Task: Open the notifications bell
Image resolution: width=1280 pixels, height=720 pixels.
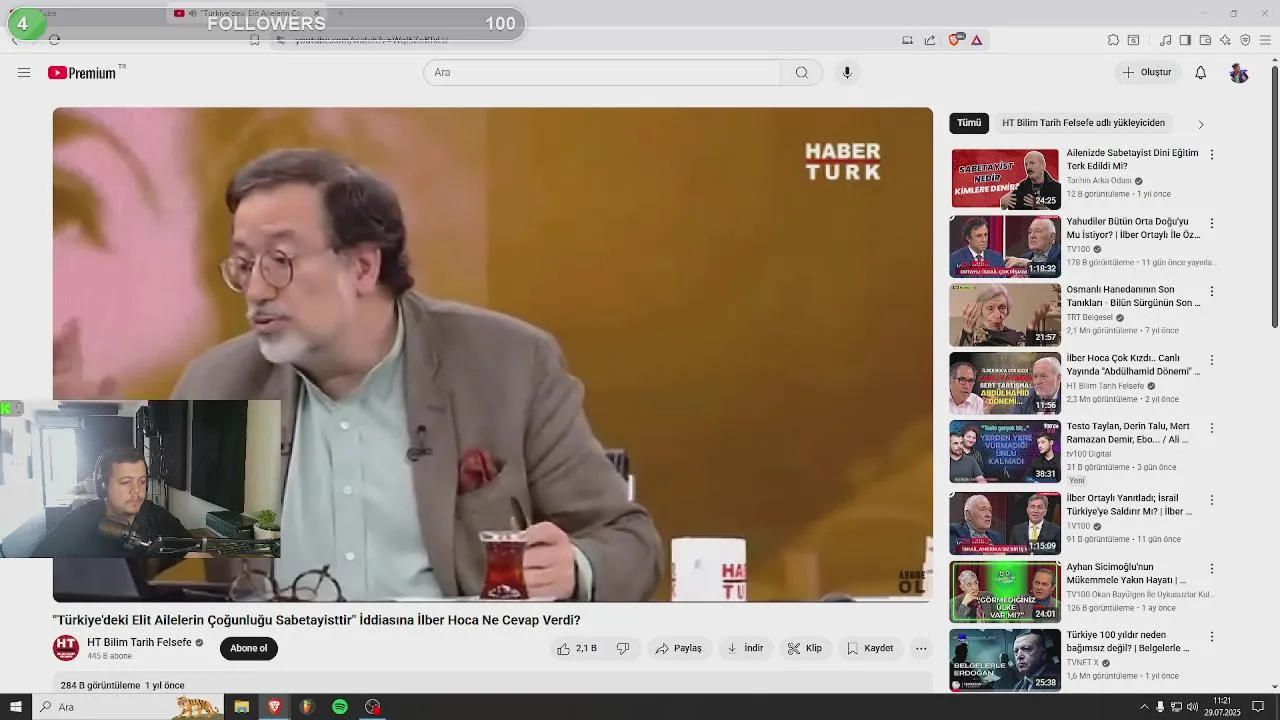Action: 1201,72
